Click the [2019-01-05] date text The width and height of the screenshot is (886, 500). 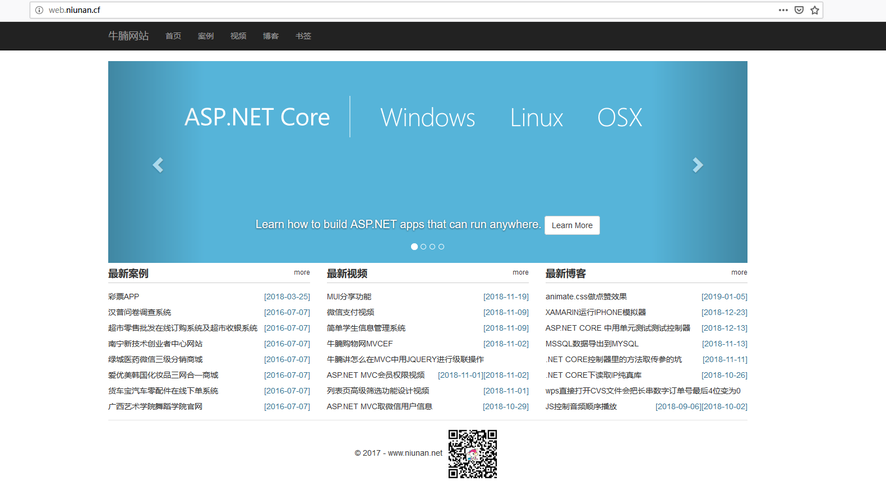[724, 297]
